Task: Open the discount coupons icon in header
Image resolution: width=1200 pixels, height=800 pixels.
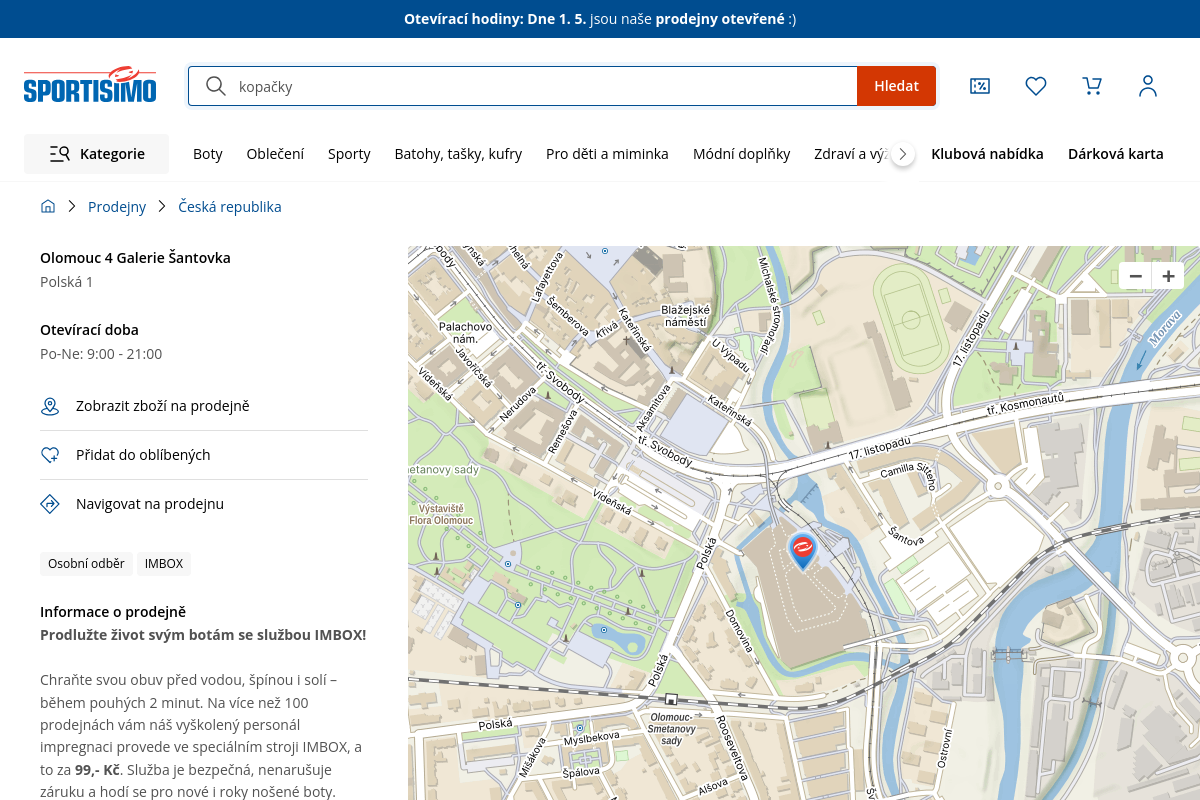Action: coord(980,86)
